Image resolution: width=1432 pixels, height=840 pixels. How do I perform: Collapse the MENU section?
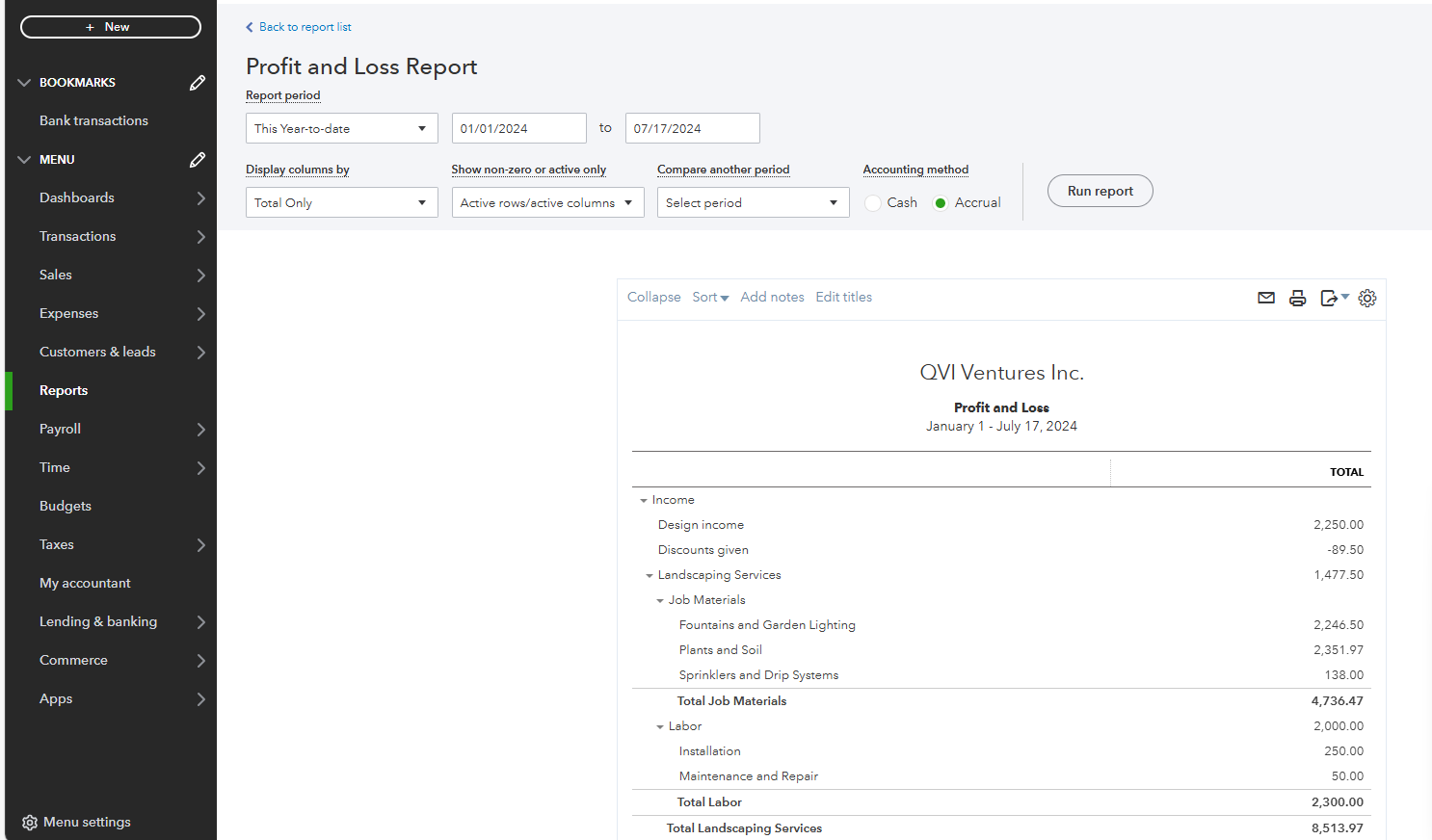tap(24, 160)
